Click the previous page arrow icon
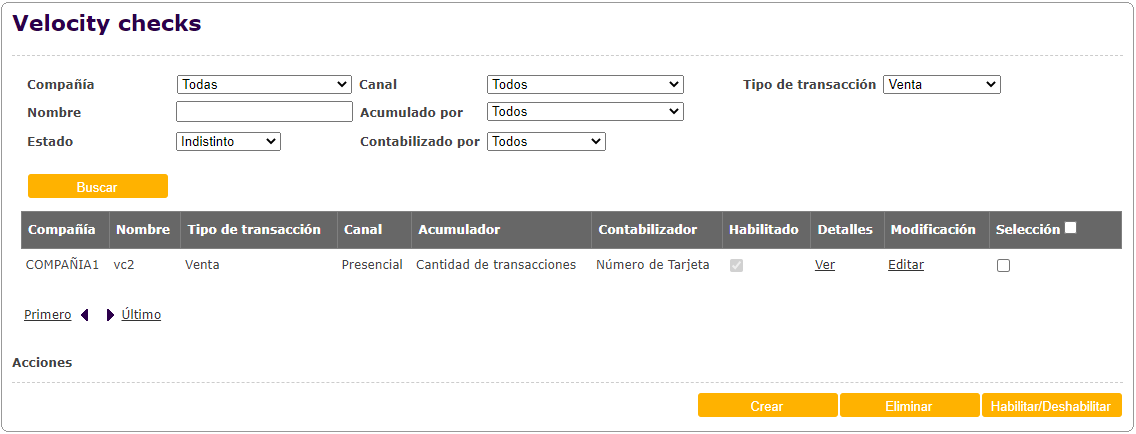The width and height of the screenshot is (1136, 434). [x=85, y=315]
